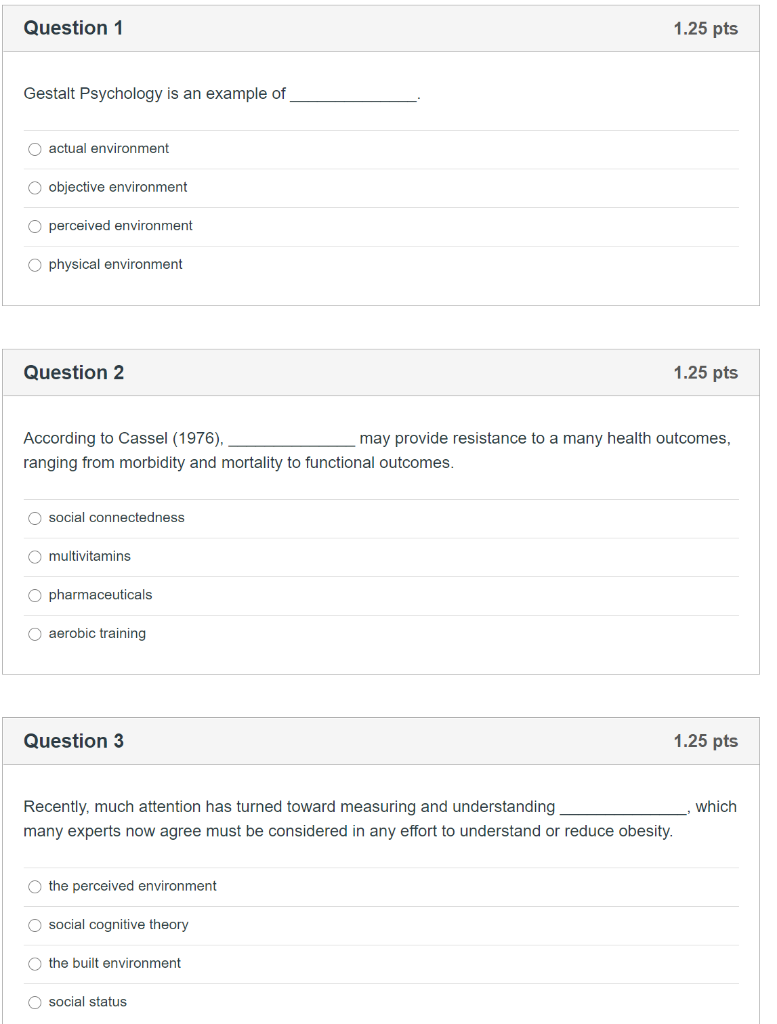Image resolution: width=777 pixels, height=1024 pixels.
Task: Select the "multivitamins" option
Action: point(35,556)
